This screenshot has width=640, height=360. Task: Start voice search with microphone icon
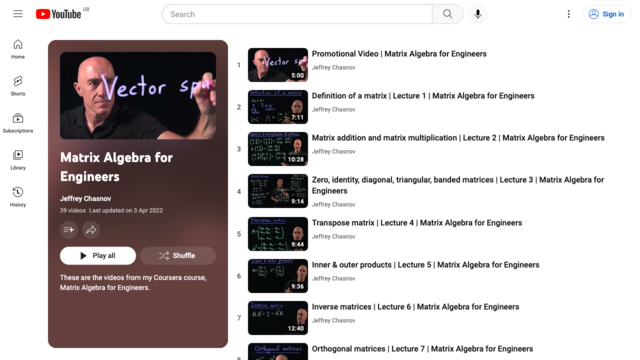(x=478, y=14)
